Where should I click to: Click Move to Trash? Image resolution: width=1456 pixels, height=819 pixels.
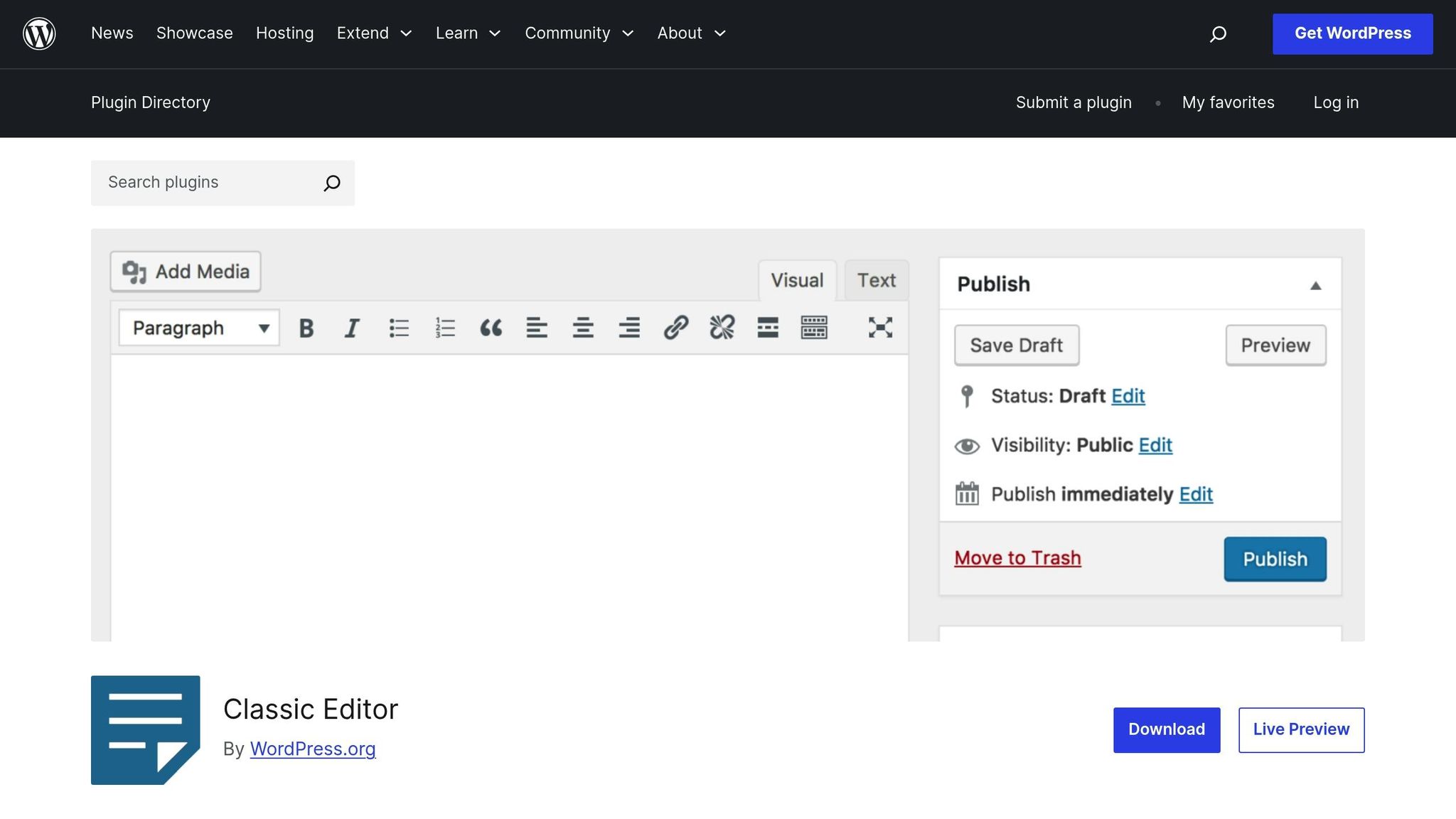pyautogui.click(x=1017, y=558)
